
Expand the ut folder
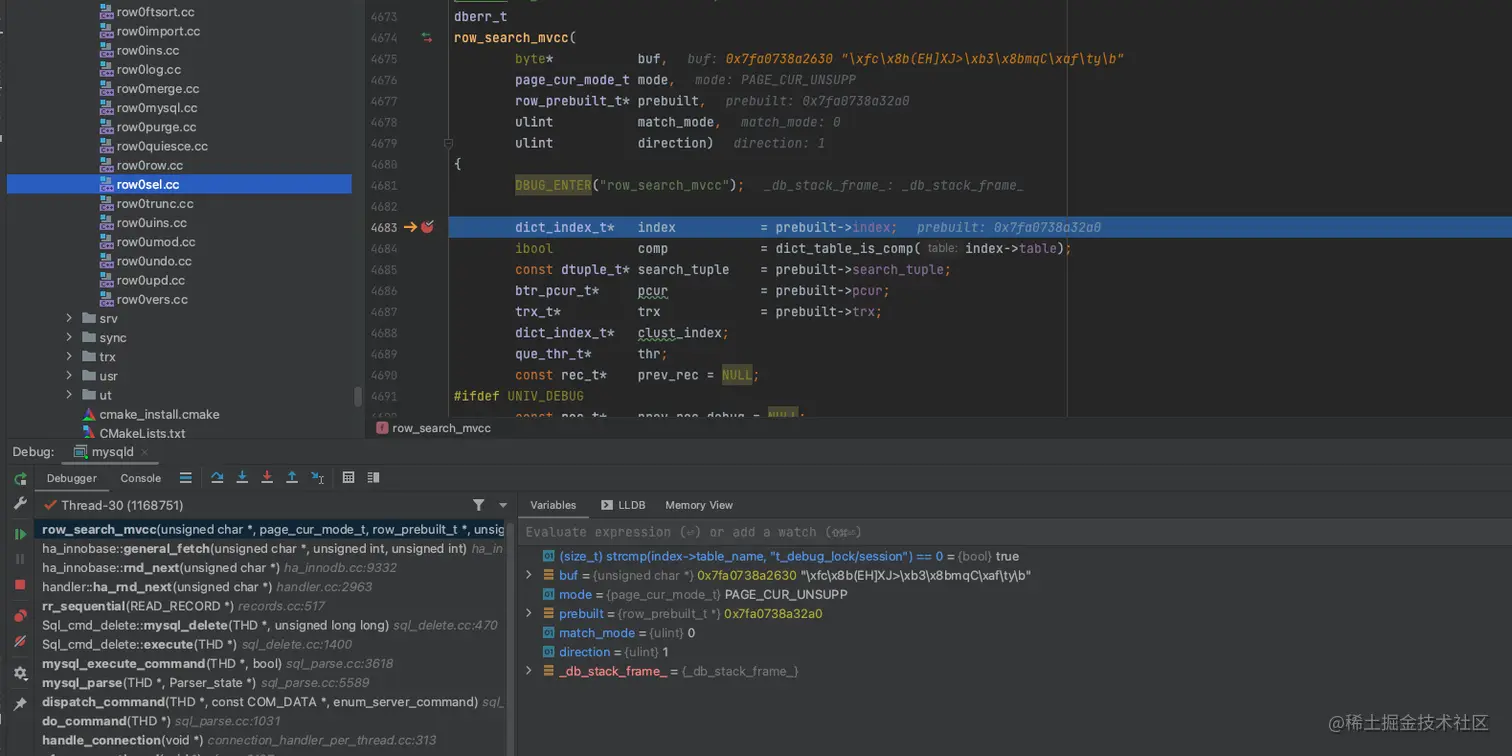point(69,394)
